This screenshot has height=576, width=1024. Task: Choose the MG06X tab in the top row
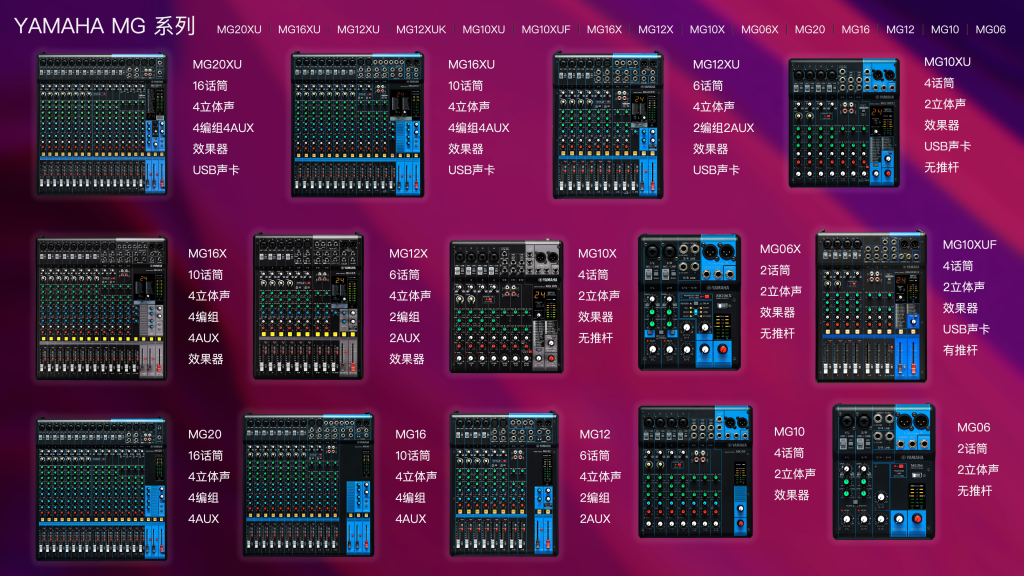tap(760, 30)
